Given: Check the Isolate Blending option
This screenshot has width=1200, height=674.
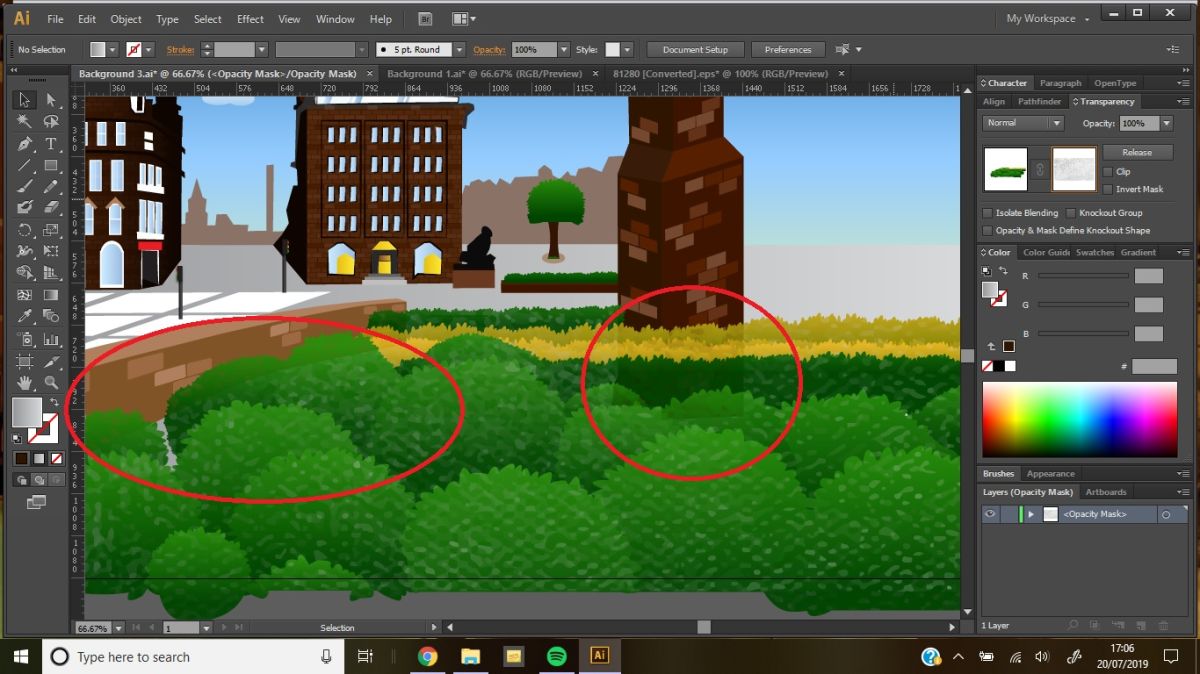Looking at the screenshot, I should (x=988, y=213).
